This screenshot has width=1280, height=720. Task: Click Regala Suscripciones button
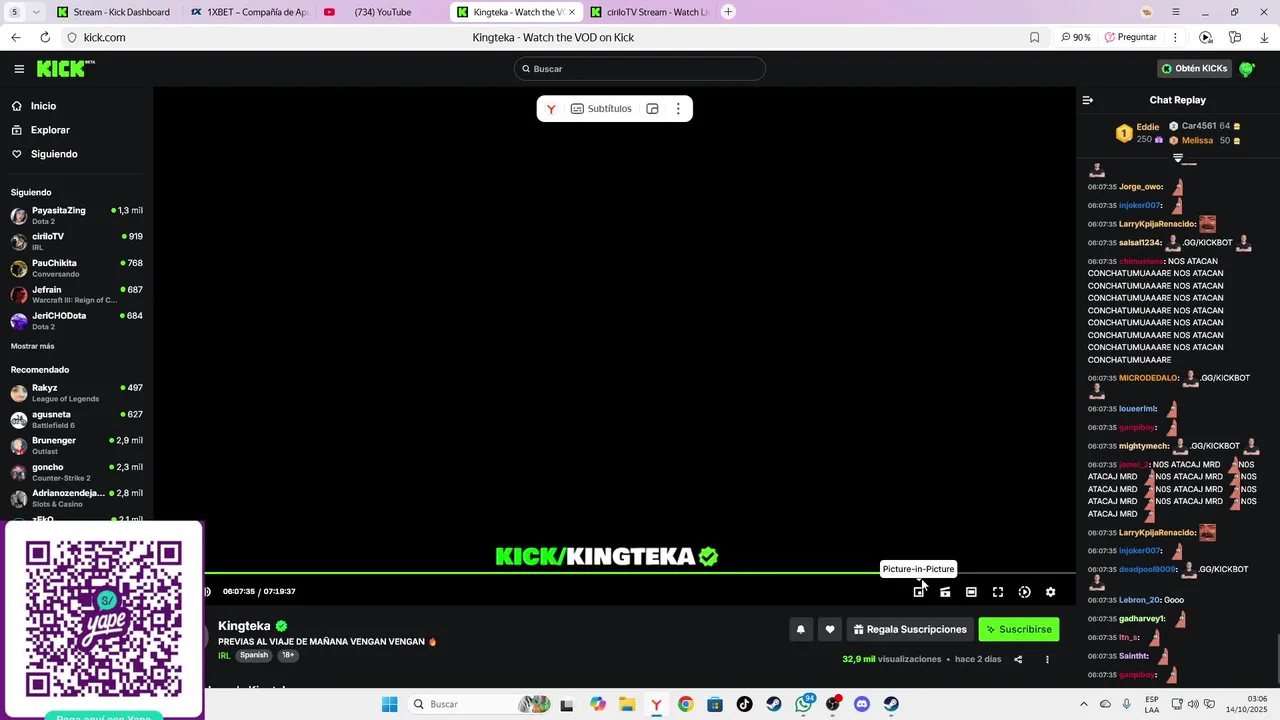[910, 629]
